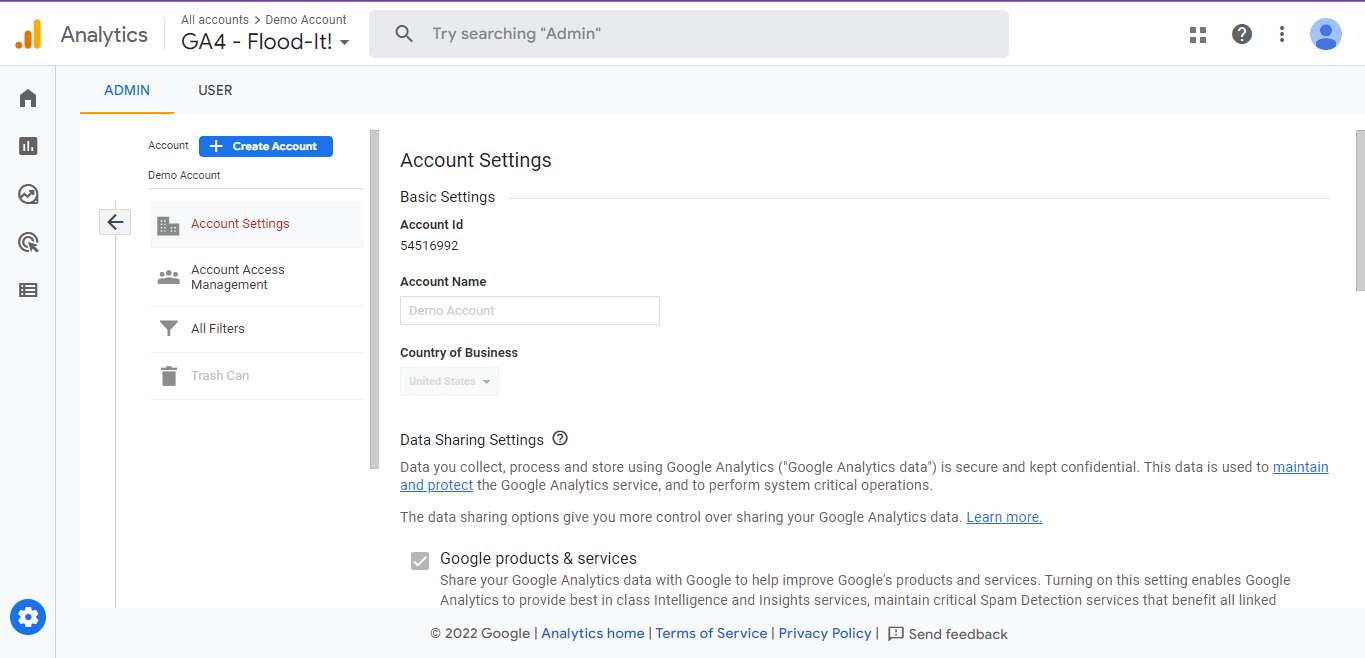This screenshot has height=658, width=1365.
Task: Click the Account Settings page heading
Action: click(476, 160)
